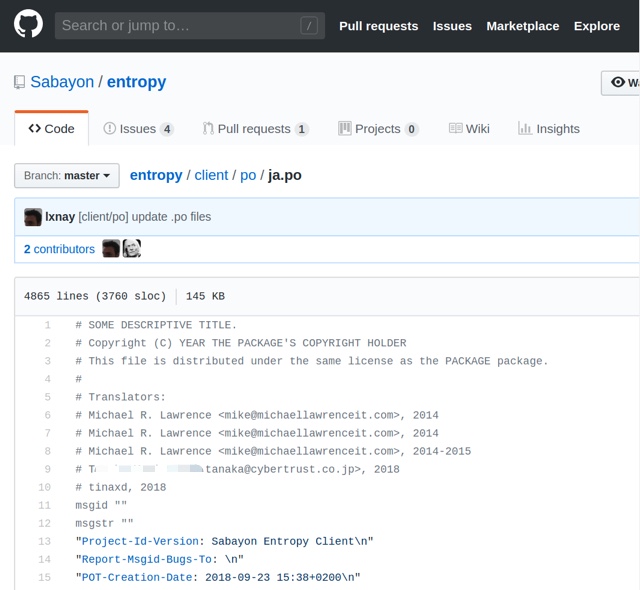Open the Pull requests tab with 1 item
This screenshot has width=640, height=590.
[x=255, y=129]
